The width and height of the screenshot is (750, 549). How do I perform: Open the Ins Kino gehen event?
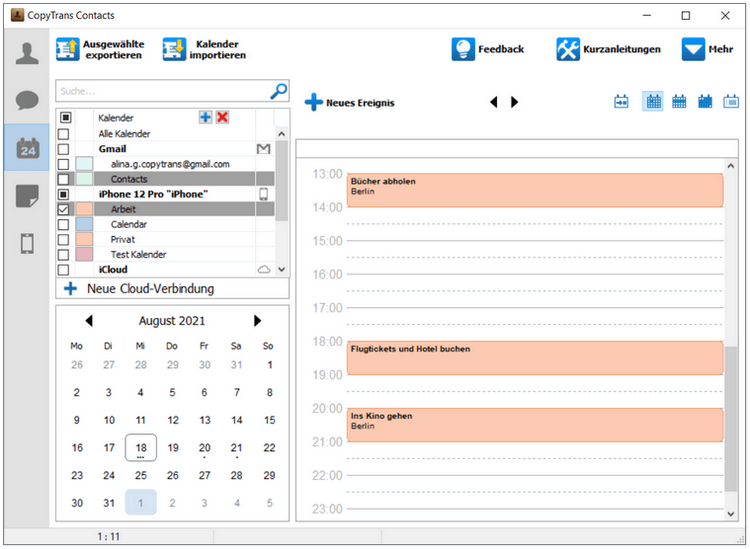tap(535, 425)
